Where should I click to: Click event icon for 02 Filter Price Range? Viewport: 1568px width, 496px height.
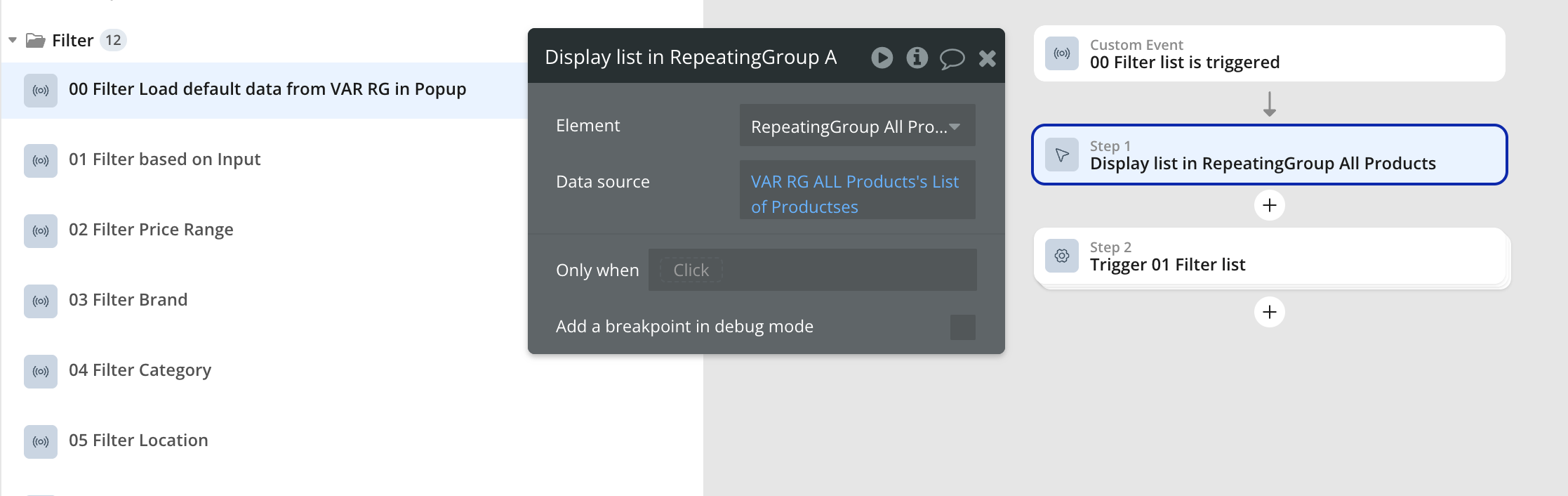(x=41, y=231)
